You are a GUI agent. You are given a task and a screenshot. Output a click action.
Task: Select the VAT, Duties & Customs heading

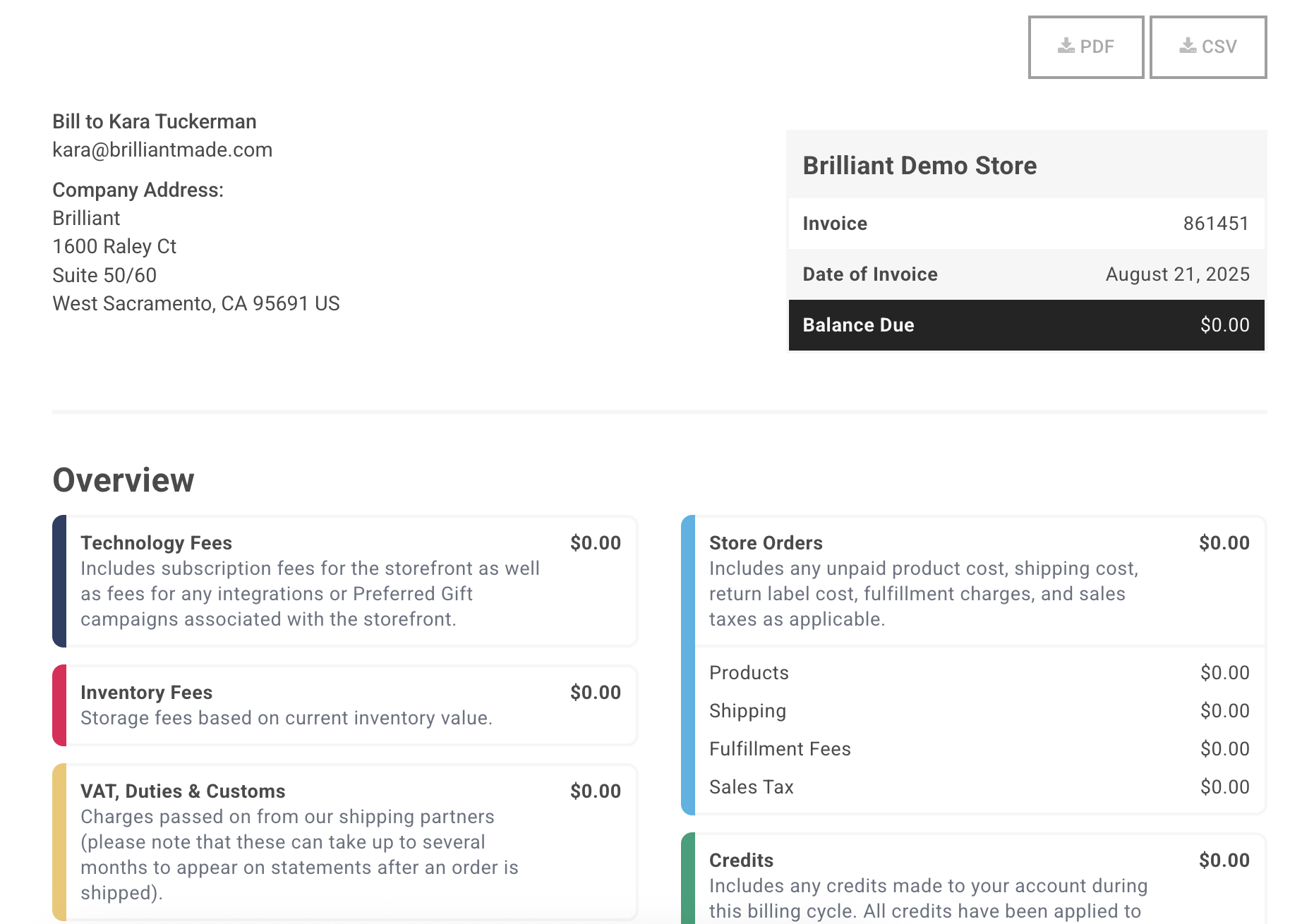[x=183, y=791]
